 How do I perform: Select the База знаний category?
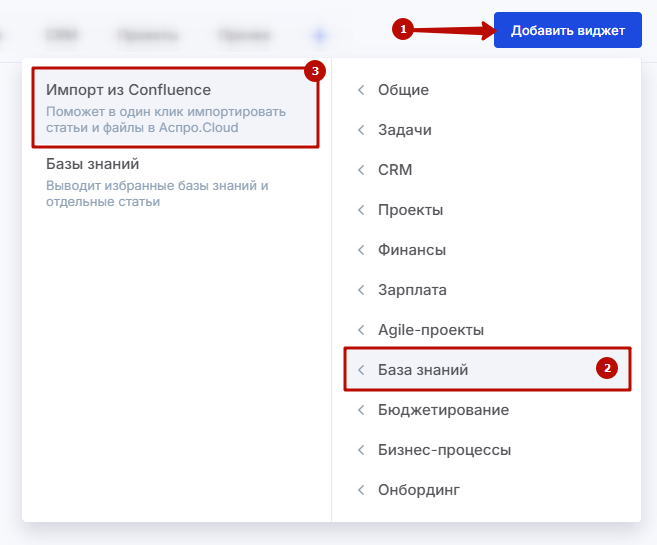(423, 370)
